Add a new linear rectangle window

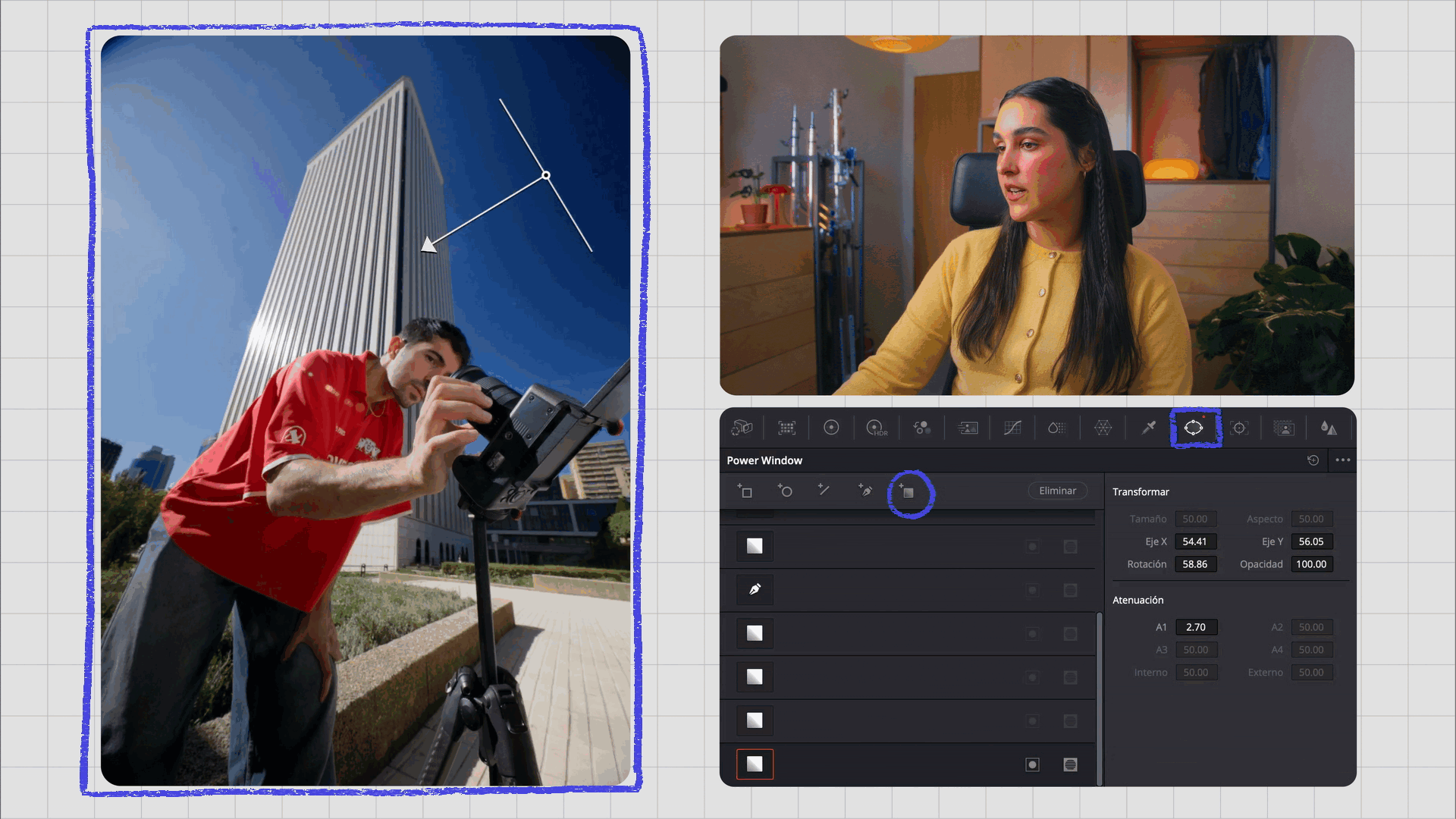coord(745,491)
